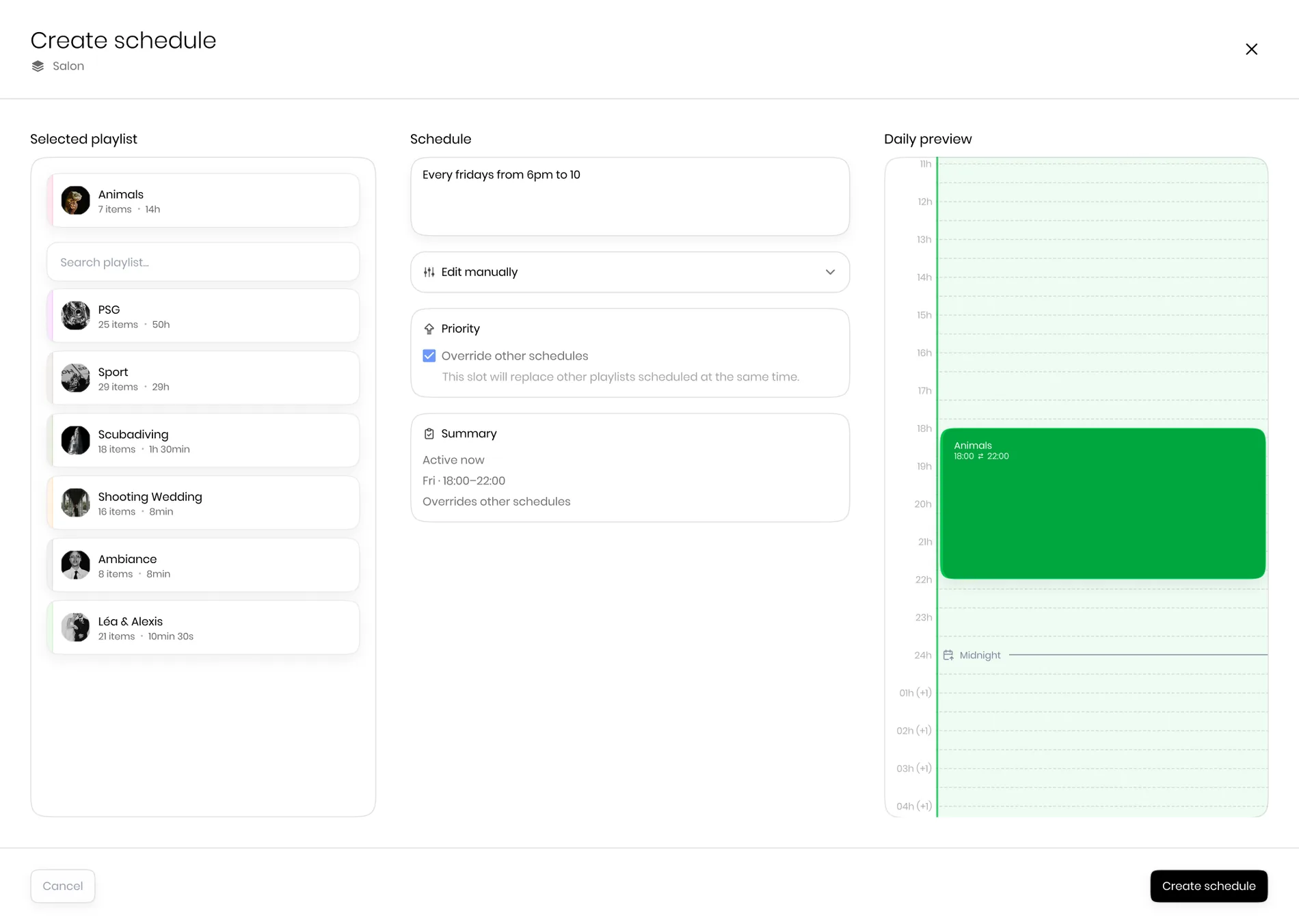Toggle Override other schedules checkbox
The height and width of the screenshot is (924, 1299).
(429, 356)
